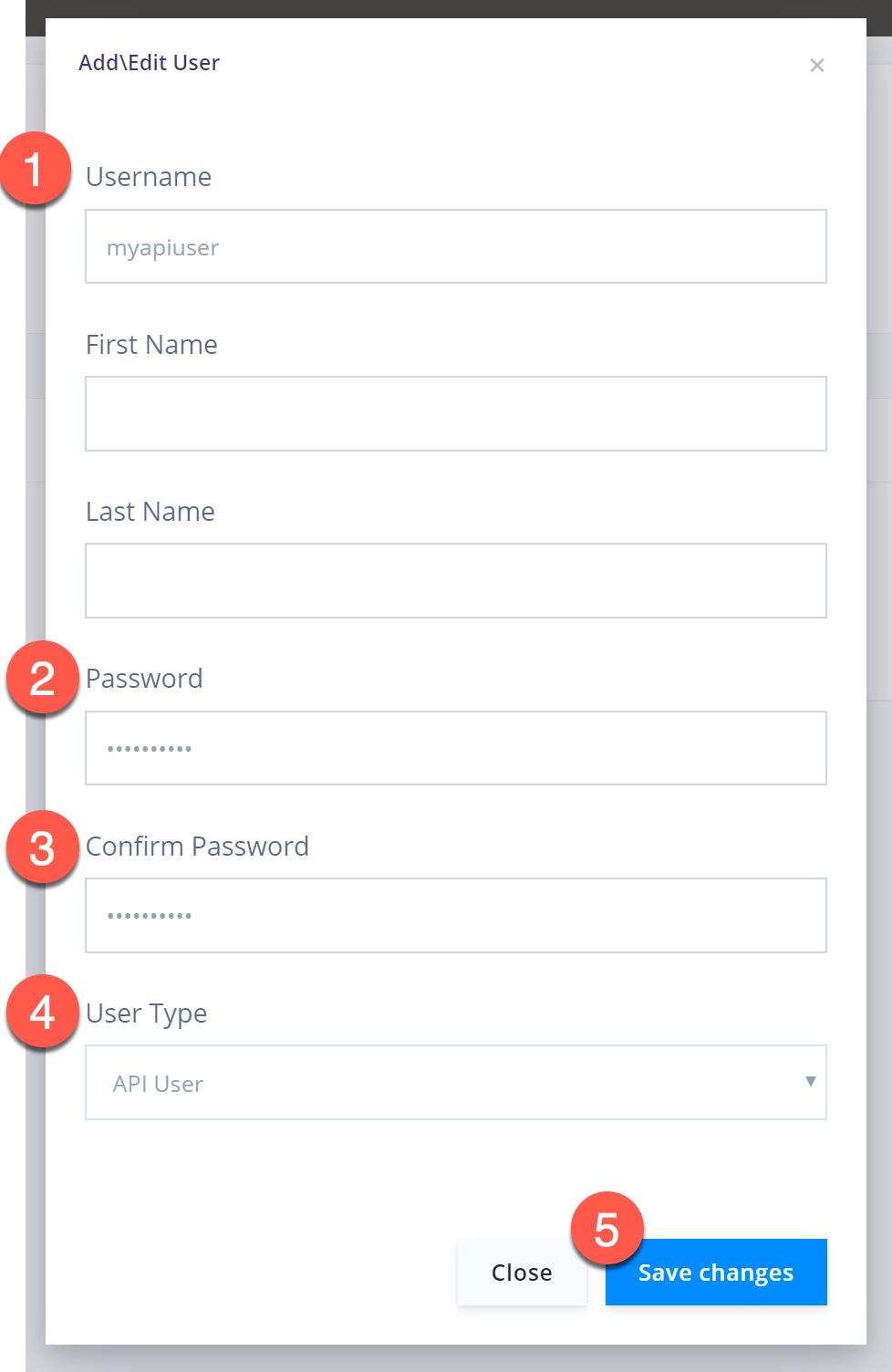Click the Add\Edit User dialog title
The image size is (892, 1372).
click(x=149, y=63)
